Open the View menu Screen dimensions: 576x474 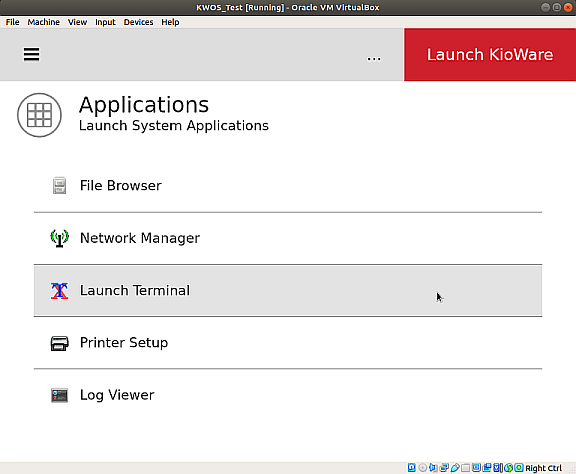click(x=77, y=22)
